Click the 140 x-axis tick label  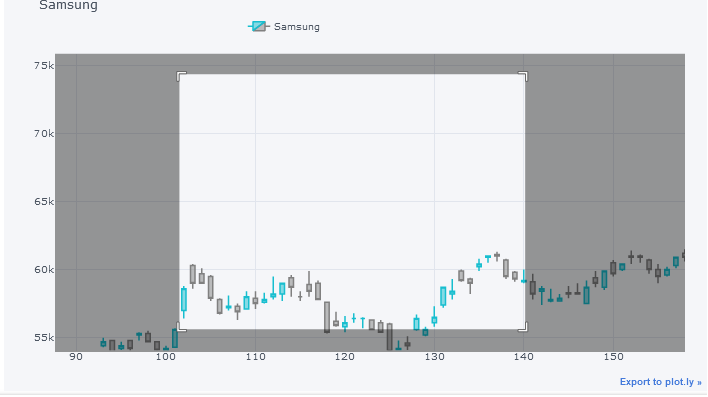coord(524,357)
